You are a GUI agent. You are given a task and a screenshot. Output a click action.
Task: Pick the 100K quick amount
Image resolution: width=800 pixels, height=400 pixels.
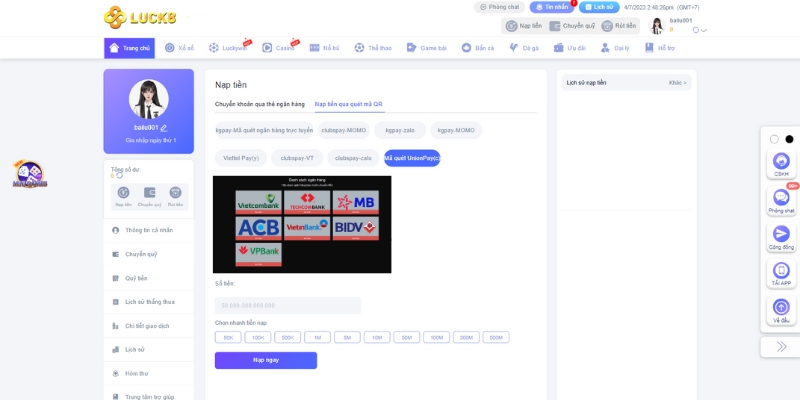pyautogui.click(x=258, y=337)
